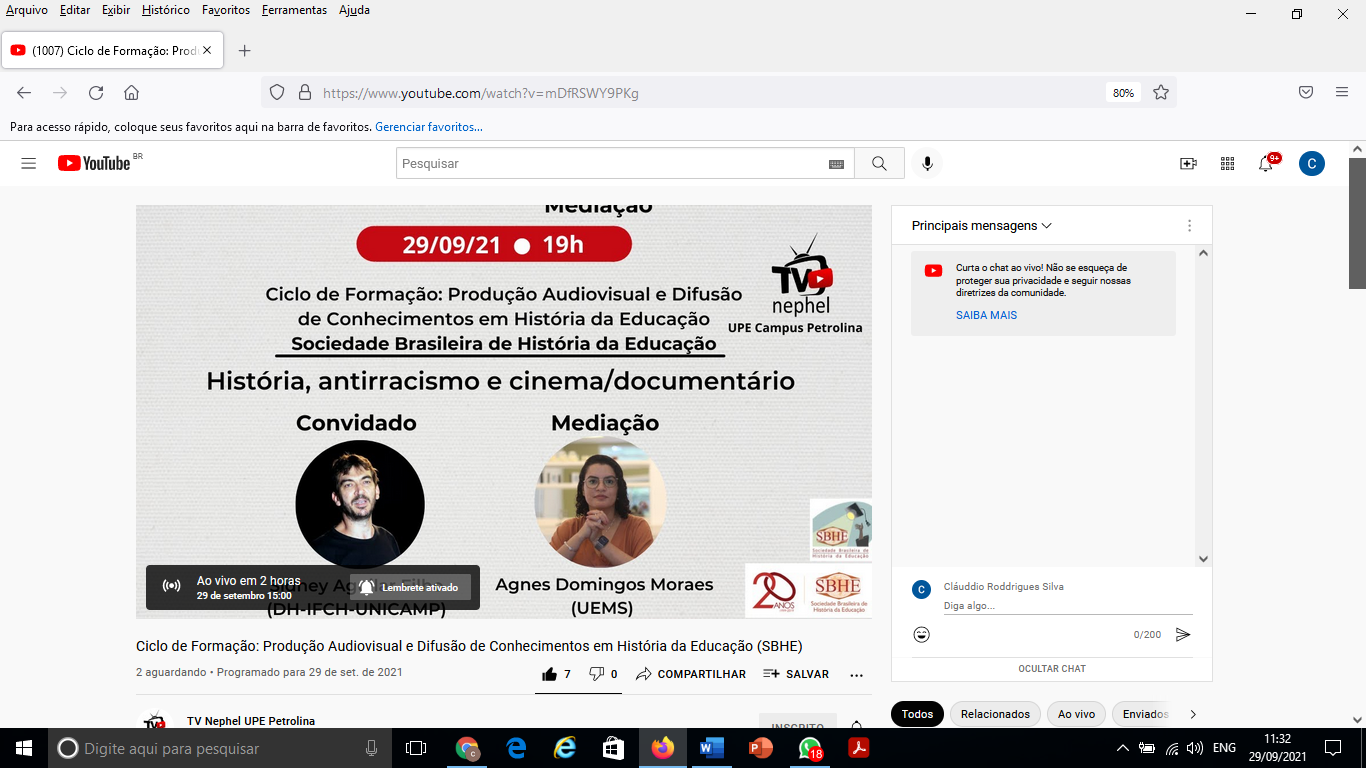Toggle channel notification bell beside INSCRITO

tap(856, 727)
